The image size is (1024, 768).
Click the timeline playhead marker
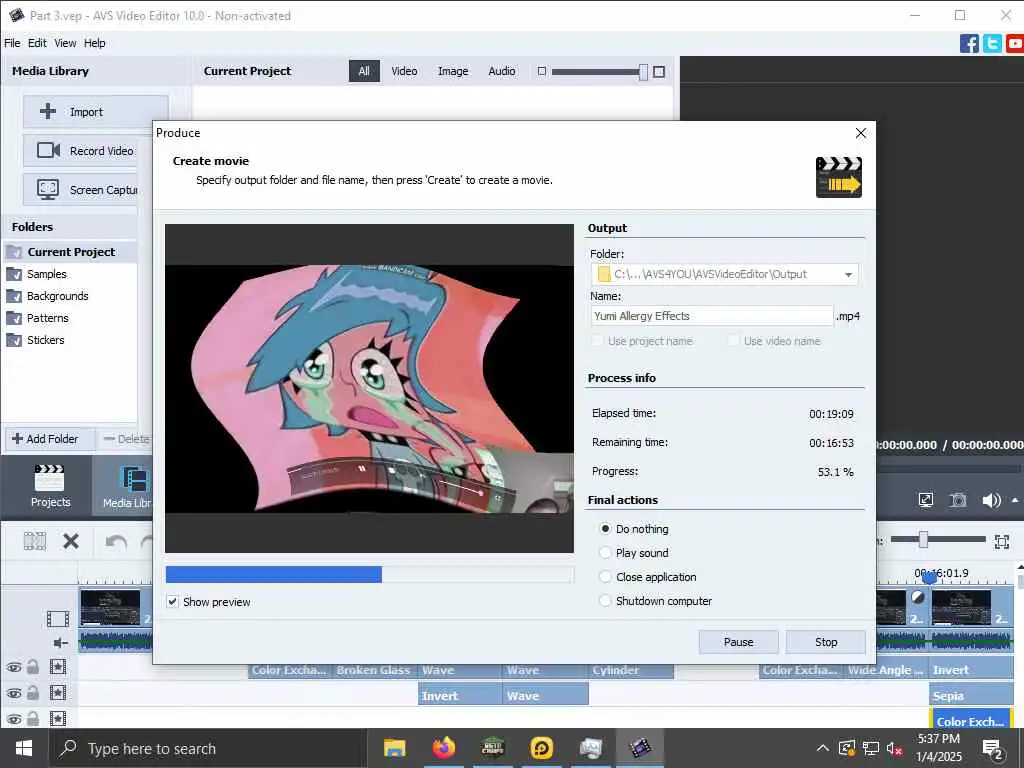click(x=930, y=578)
